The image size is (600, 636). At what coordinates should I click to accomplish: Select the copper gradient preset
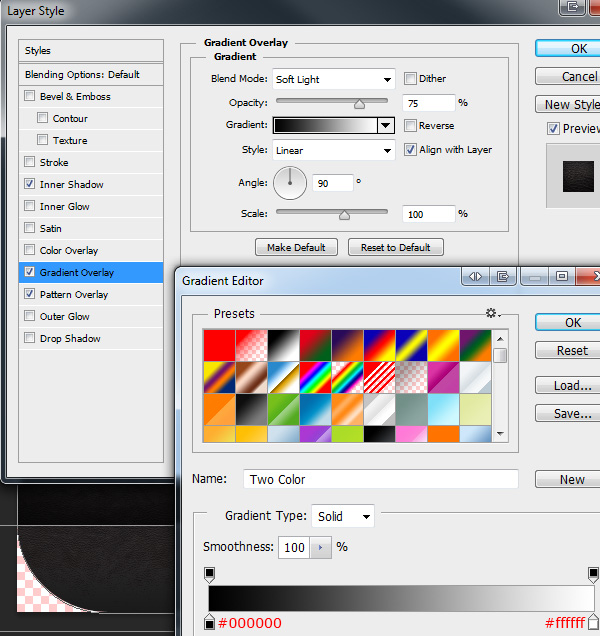[x=252, y=377]
